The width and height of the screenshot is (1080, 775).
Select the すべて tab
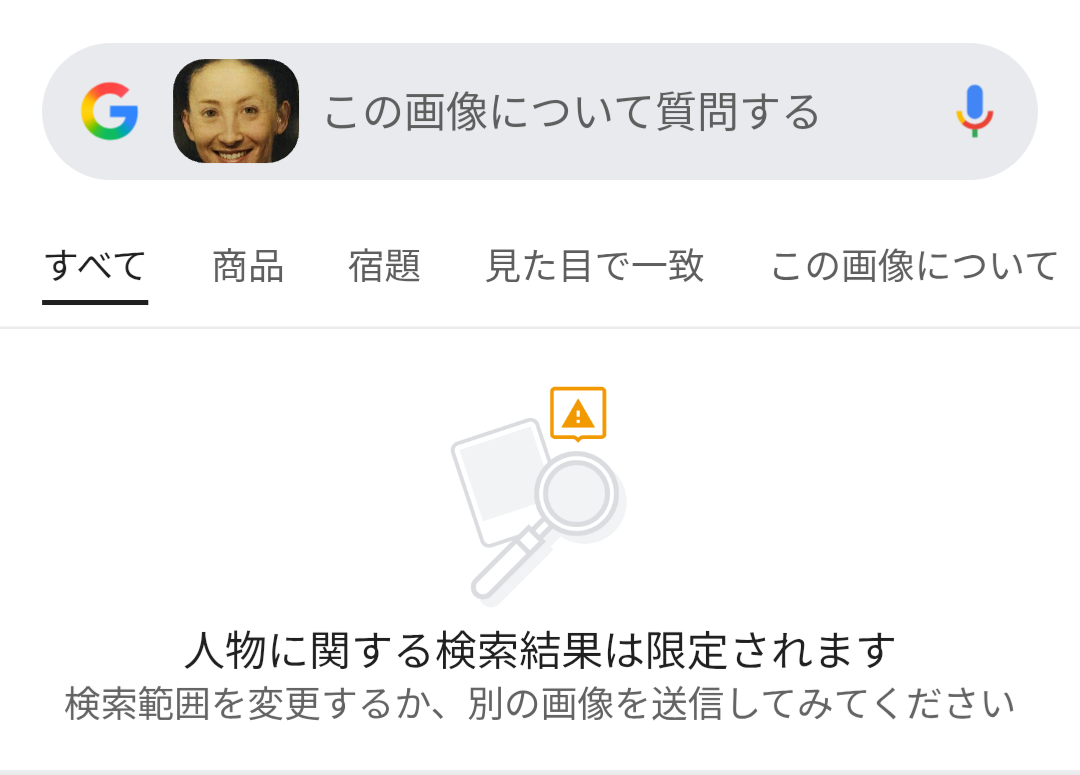[95, 266]
